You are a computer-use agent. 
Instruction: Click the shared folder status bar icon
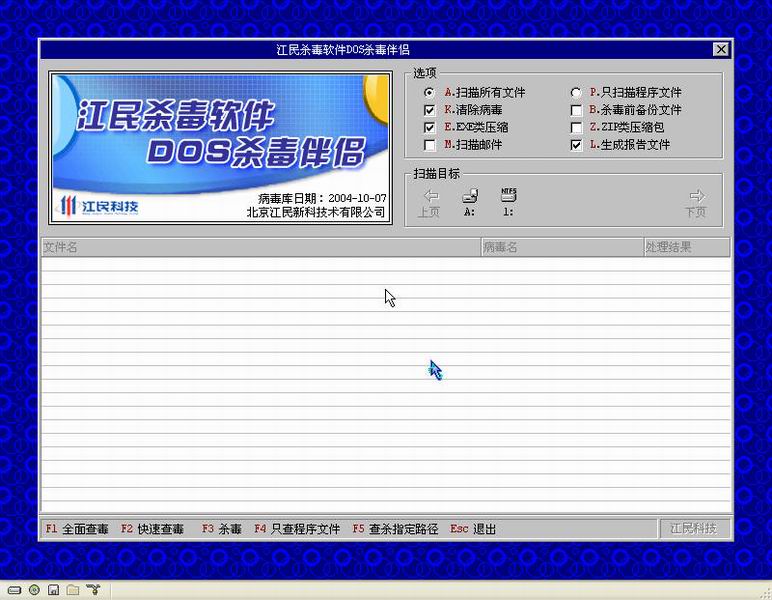point(73,590)
